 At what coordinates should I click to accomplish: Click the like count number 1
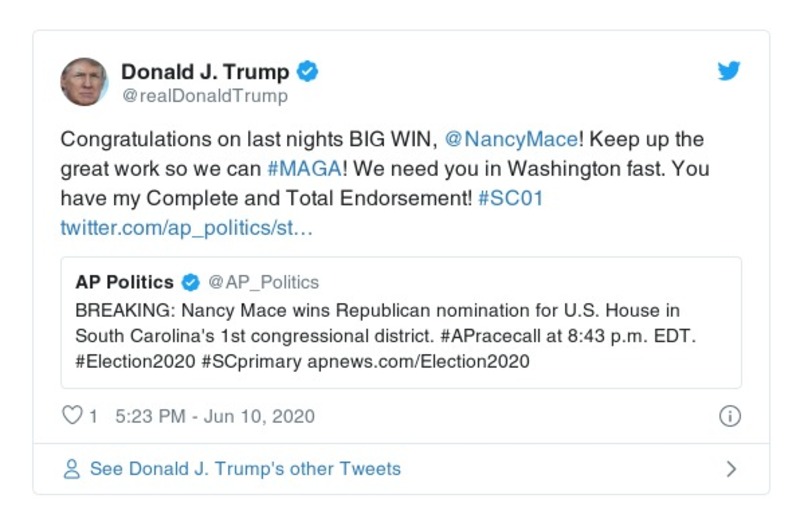pyautogui.click(x=93, y=416)
